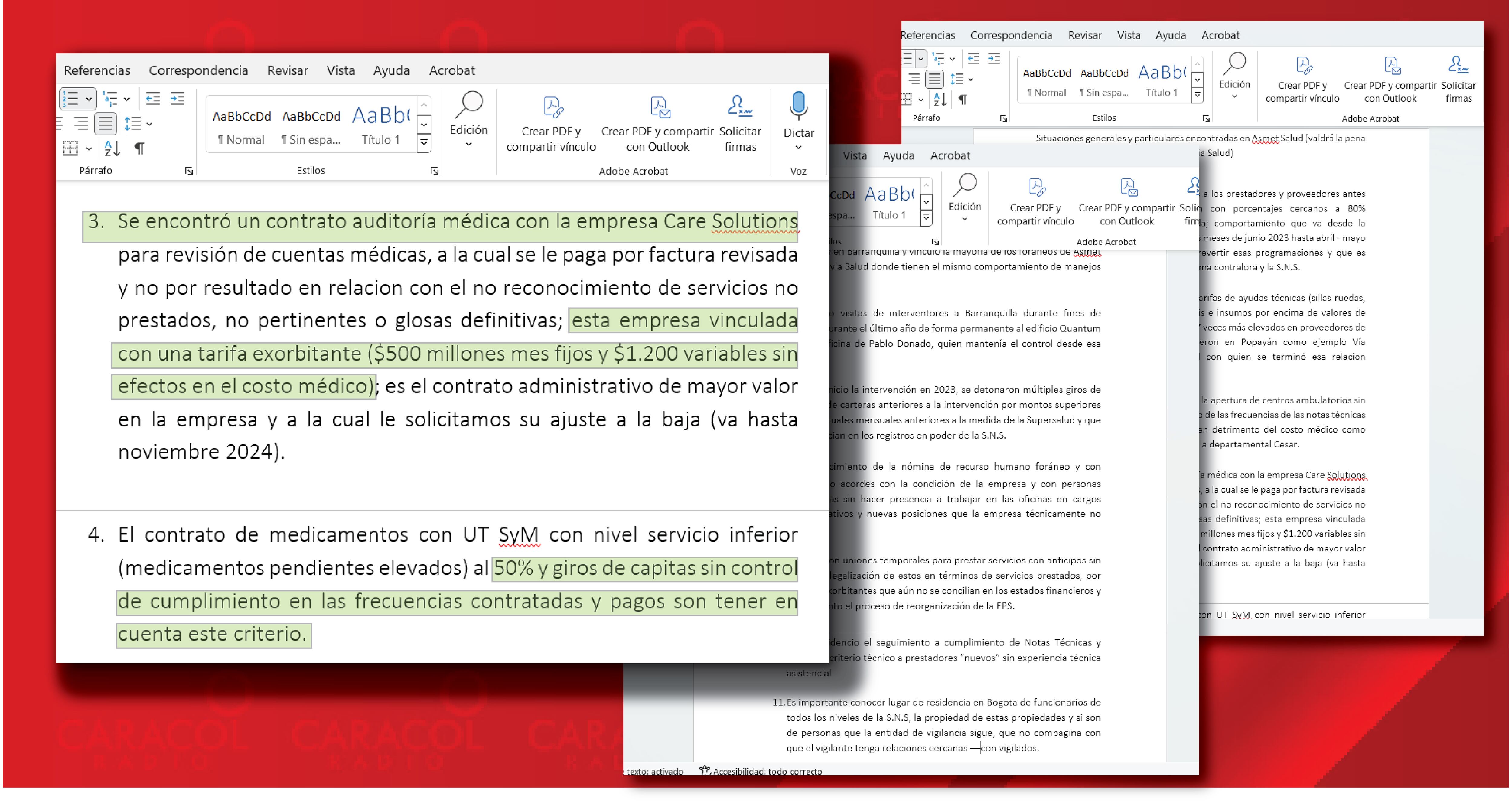The width and height of the screenshot is (1512, 803).
Task: Open Párrafo dialog launcher in left window
Action: [x=189, y=171]
